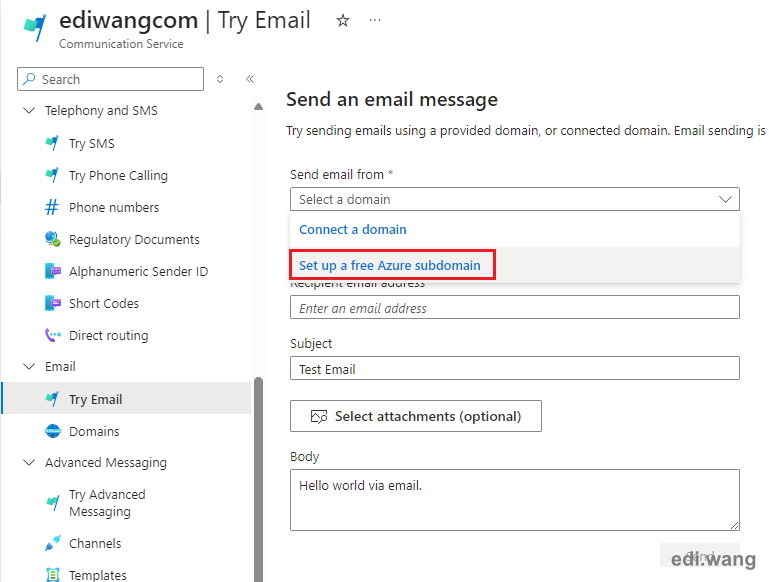
Task: Click the Body textarea resize handle
Action: (734, 525)
